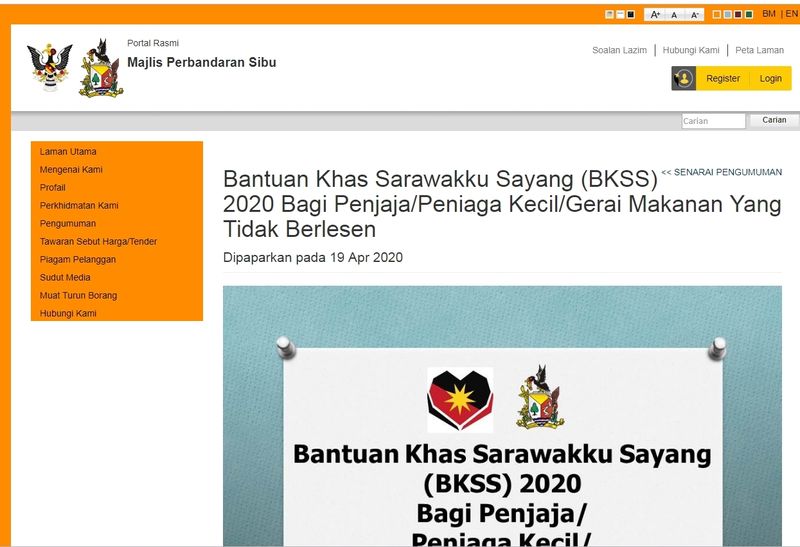The height and width of the screenshot is (547, 800).
Task: Click the user avatar icon beside Register
Action: (684, 79)
